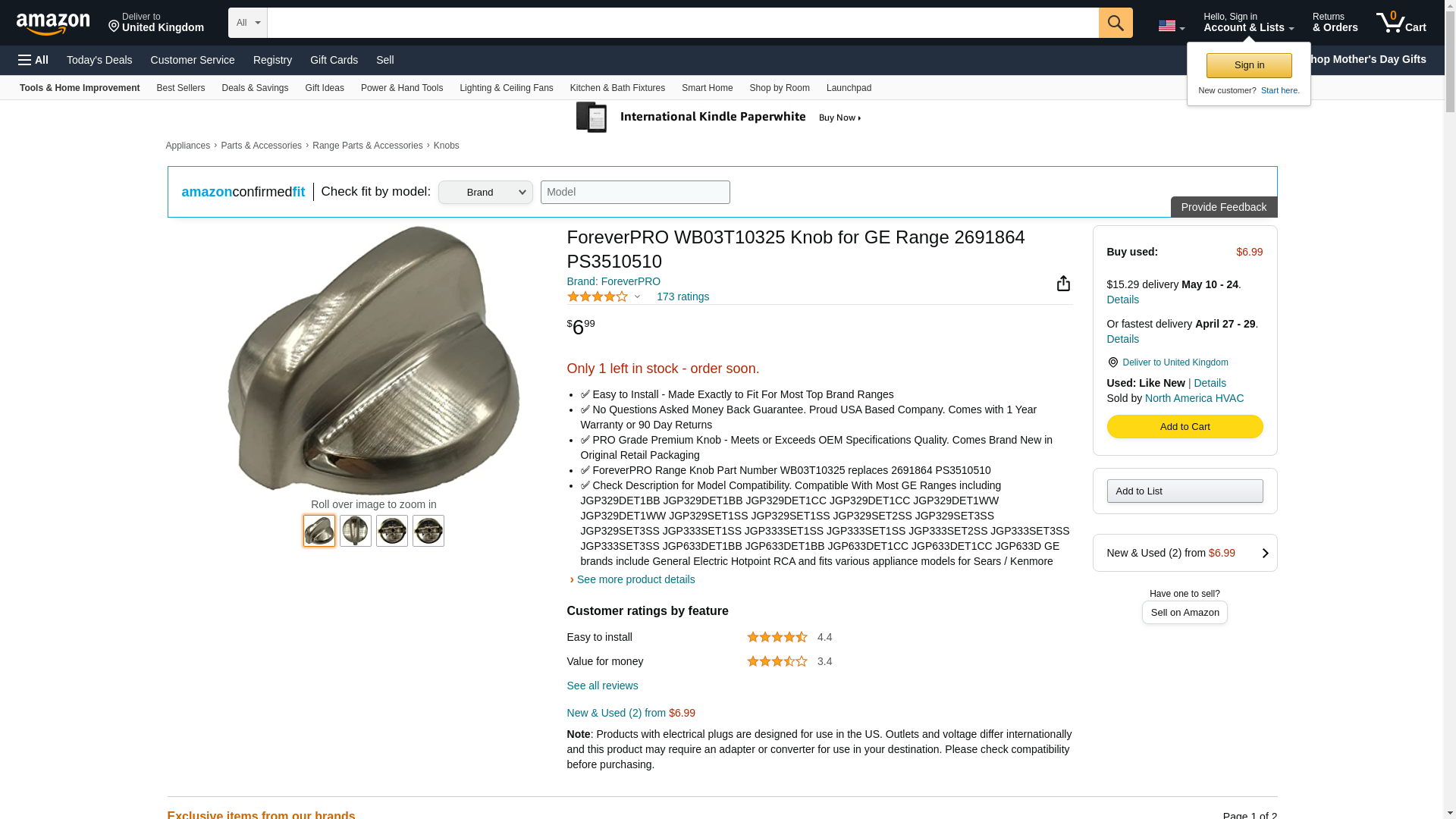1456x819 pixels.
Task: Click the Add to Cart button
Action: click(1185, 427)
